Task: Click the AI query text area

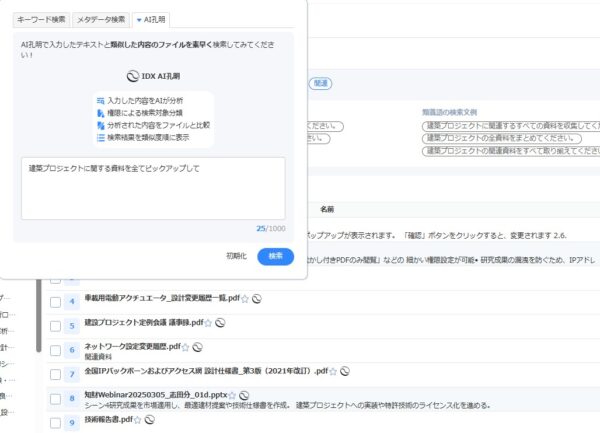Action: click(x=153, y=188)
